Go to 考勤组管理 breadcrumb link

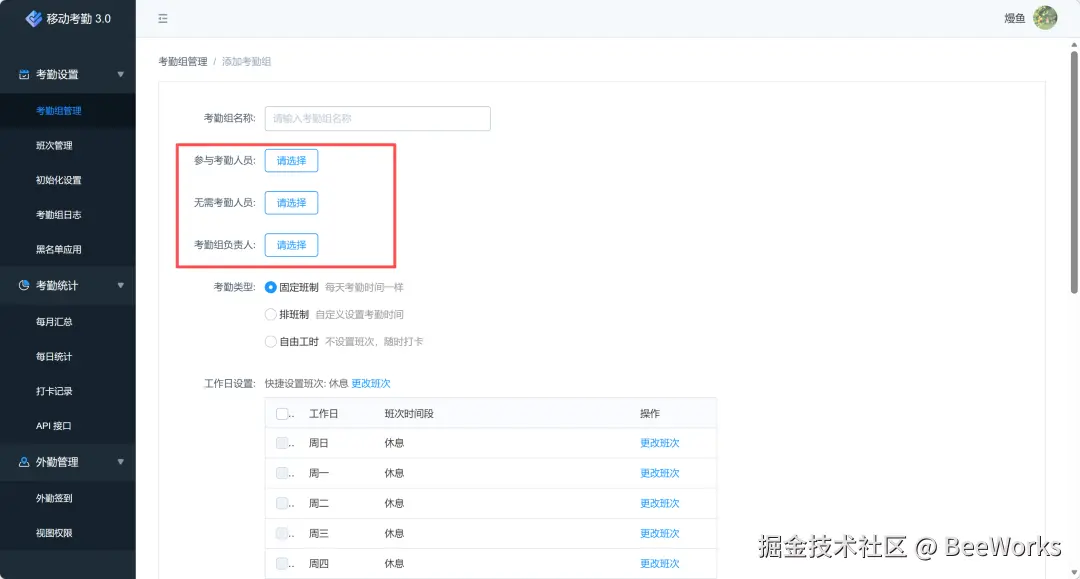[183, 61]
